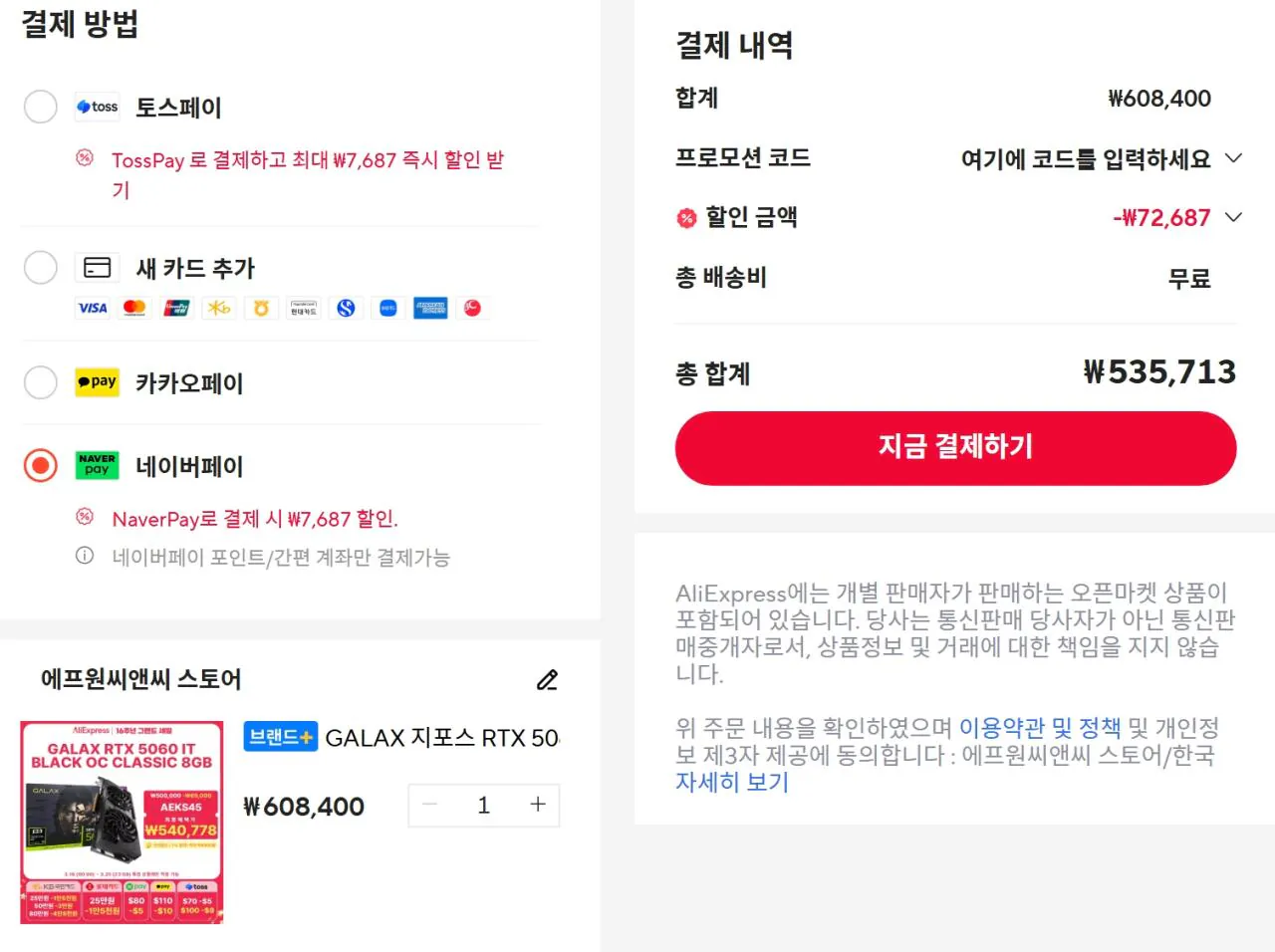Click the VISA card logo
1275x952 pixels.
click(x=93, y=309)
